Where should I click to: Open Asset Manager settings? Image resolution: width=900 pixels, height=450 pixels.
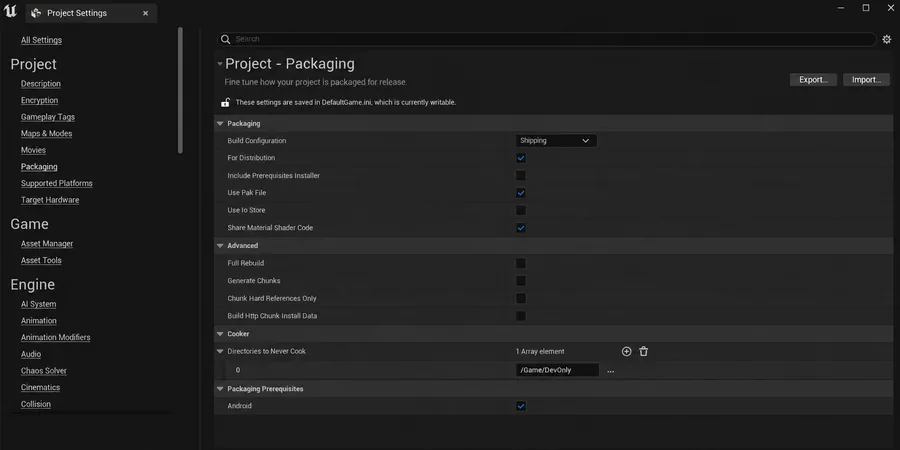tap(47, 244)
